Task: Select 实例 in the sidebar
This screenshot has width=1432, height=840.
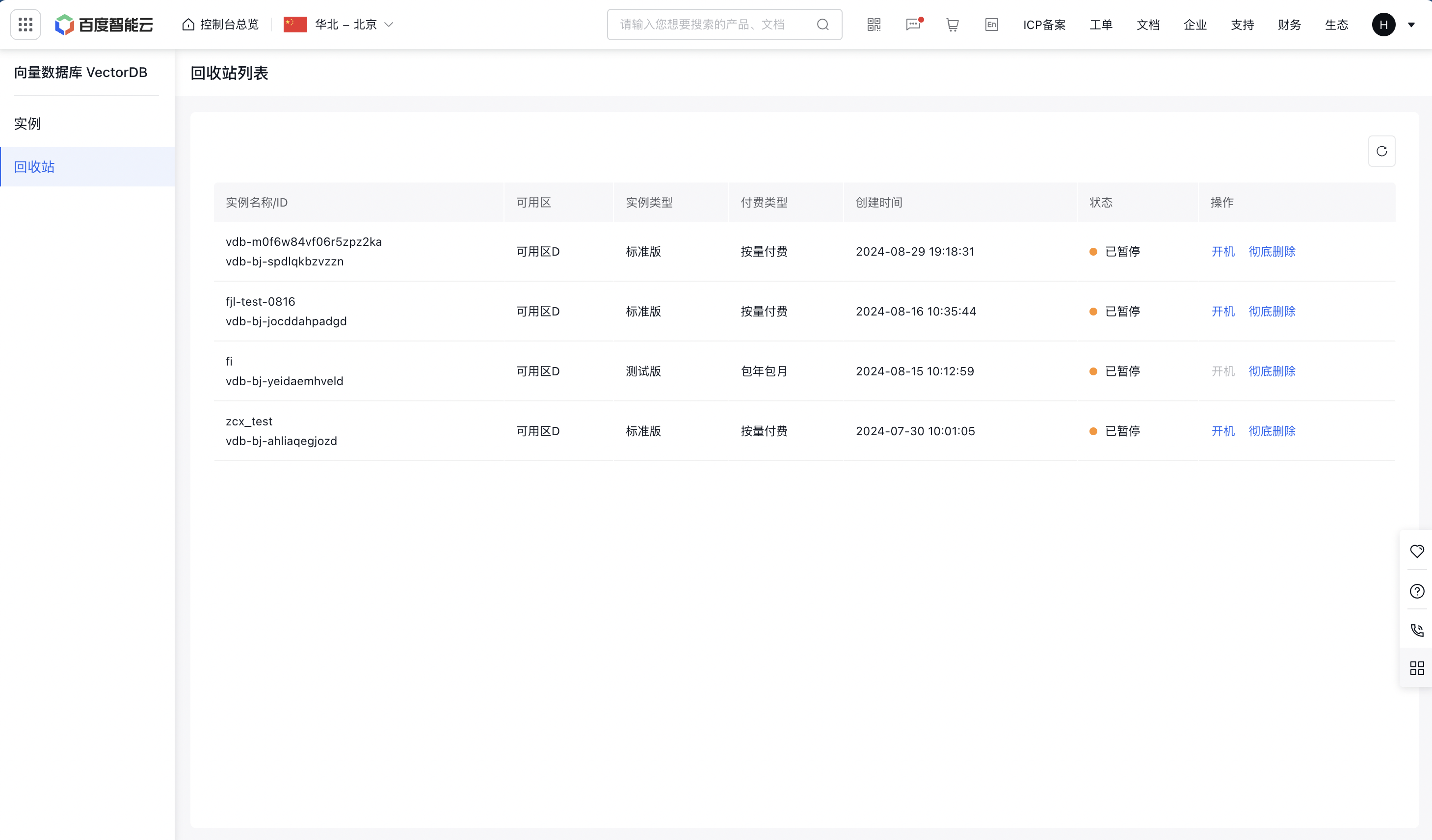Action: [87, 123]
